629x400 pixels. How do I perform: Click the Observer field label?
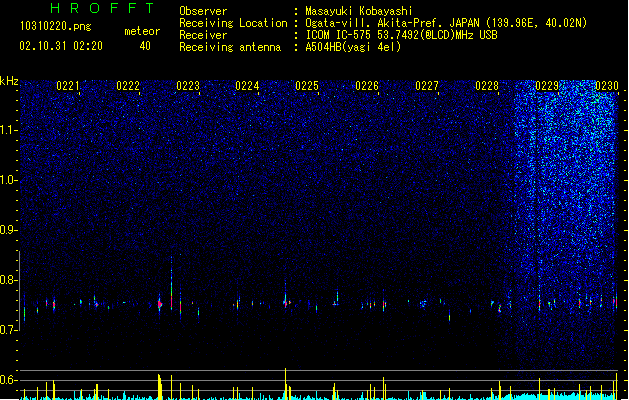203,11
